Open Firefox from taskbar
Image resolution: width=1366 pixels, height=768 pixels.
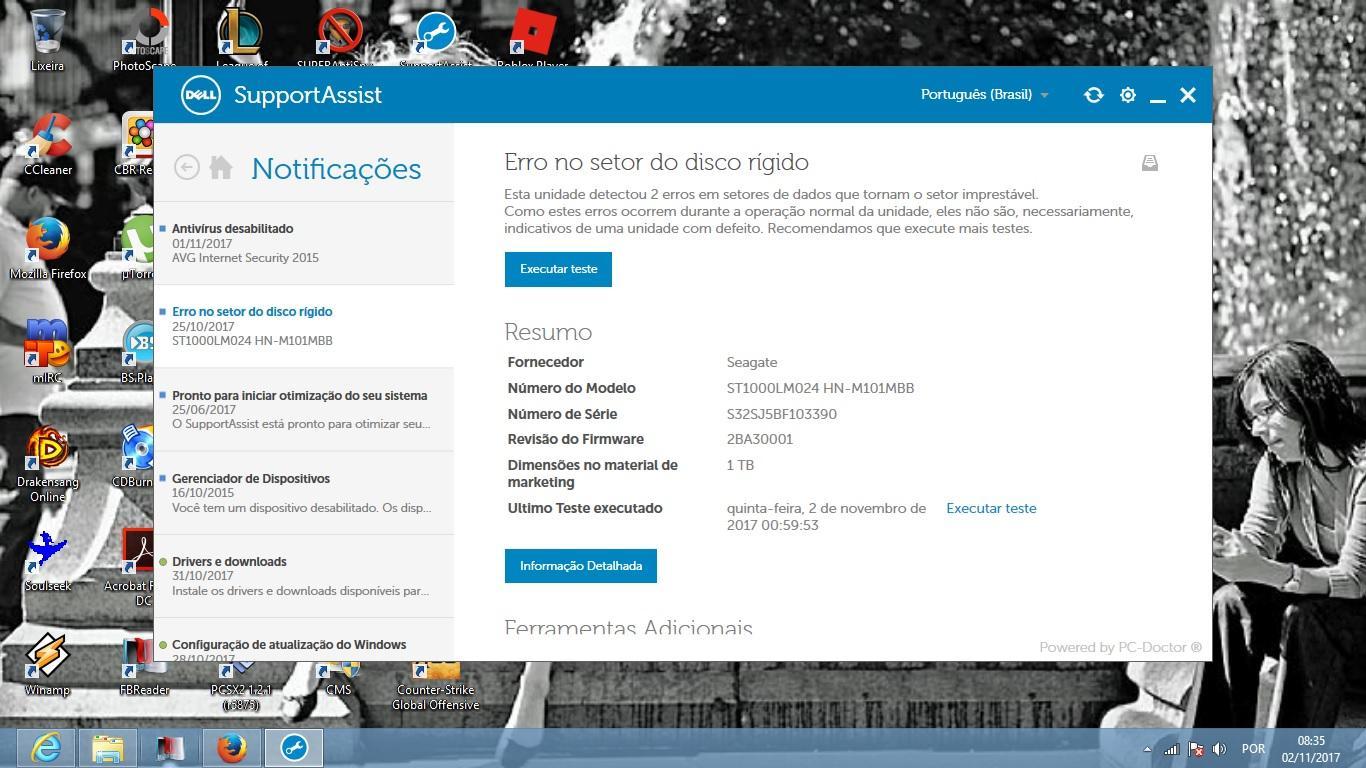pyautogui.click(x=232, y=748)
